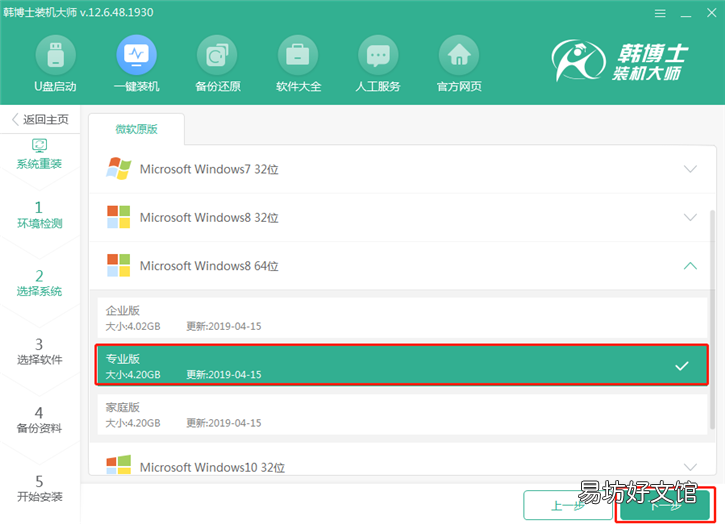The width and height of the screenshot is (725, 524).
Task: Click the Windows 7 logo icon
Action: pos(118,168)
